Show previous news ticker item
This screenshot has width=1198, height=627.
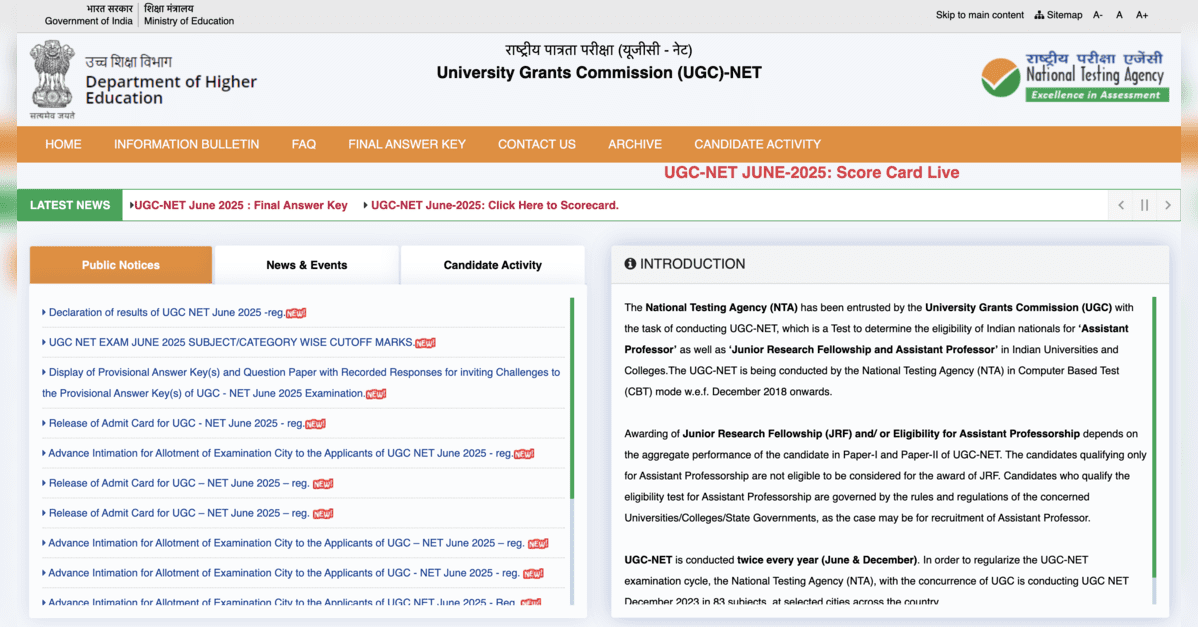click(1121, 205)
